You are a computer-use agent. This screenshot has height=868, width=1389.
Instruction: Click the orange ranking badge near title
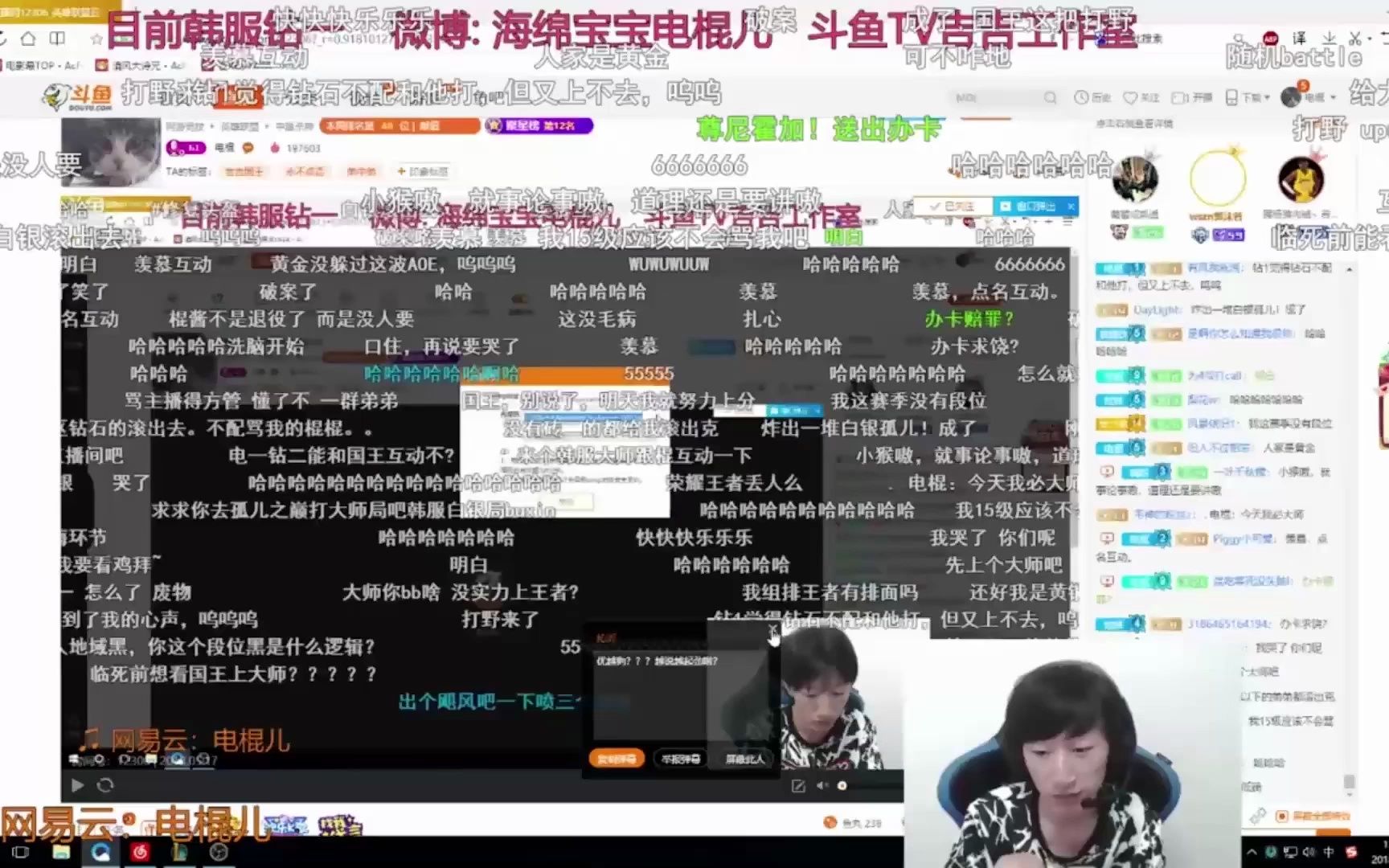(x=399, y=125)
